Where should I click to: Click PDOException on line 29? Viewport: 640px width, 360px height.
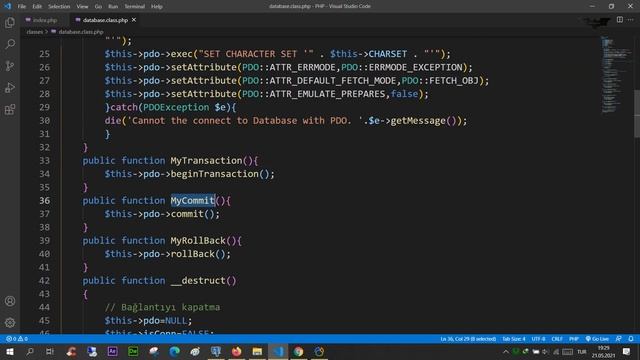(176, 107)
